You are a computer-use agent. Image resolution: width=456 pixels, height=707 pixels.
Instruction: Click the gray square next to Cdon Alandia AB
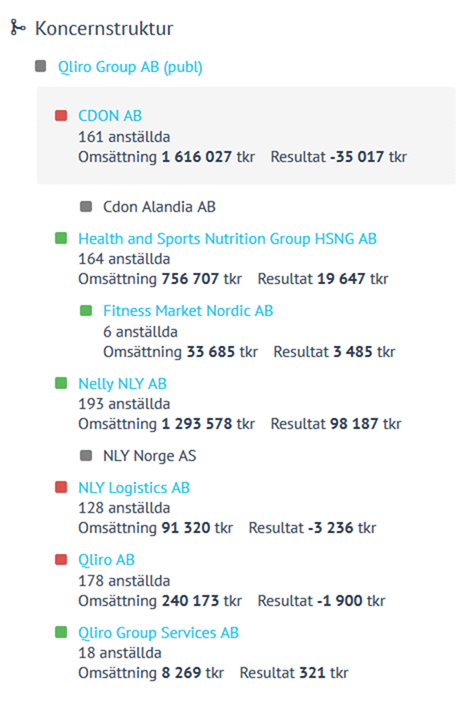(x=86, y=207)
